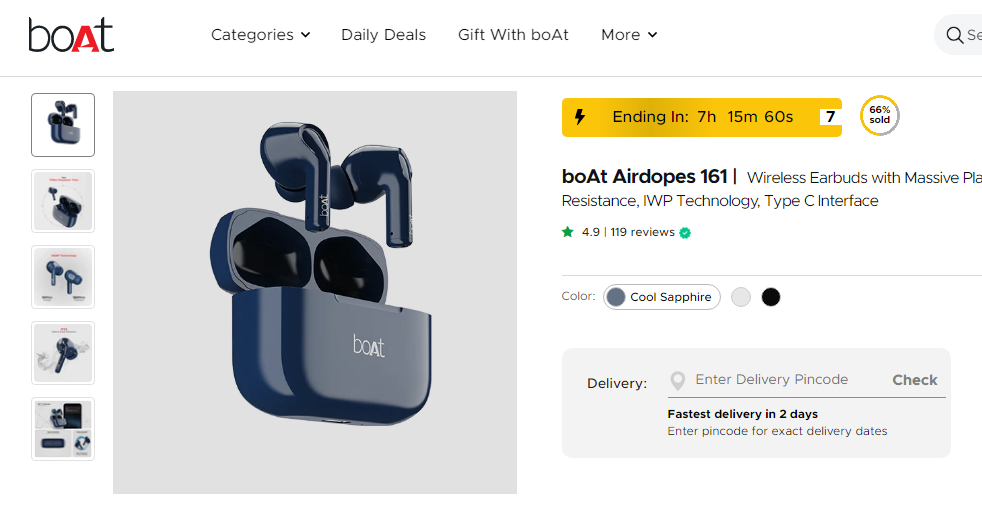Open Gift With boAt page

513,35
